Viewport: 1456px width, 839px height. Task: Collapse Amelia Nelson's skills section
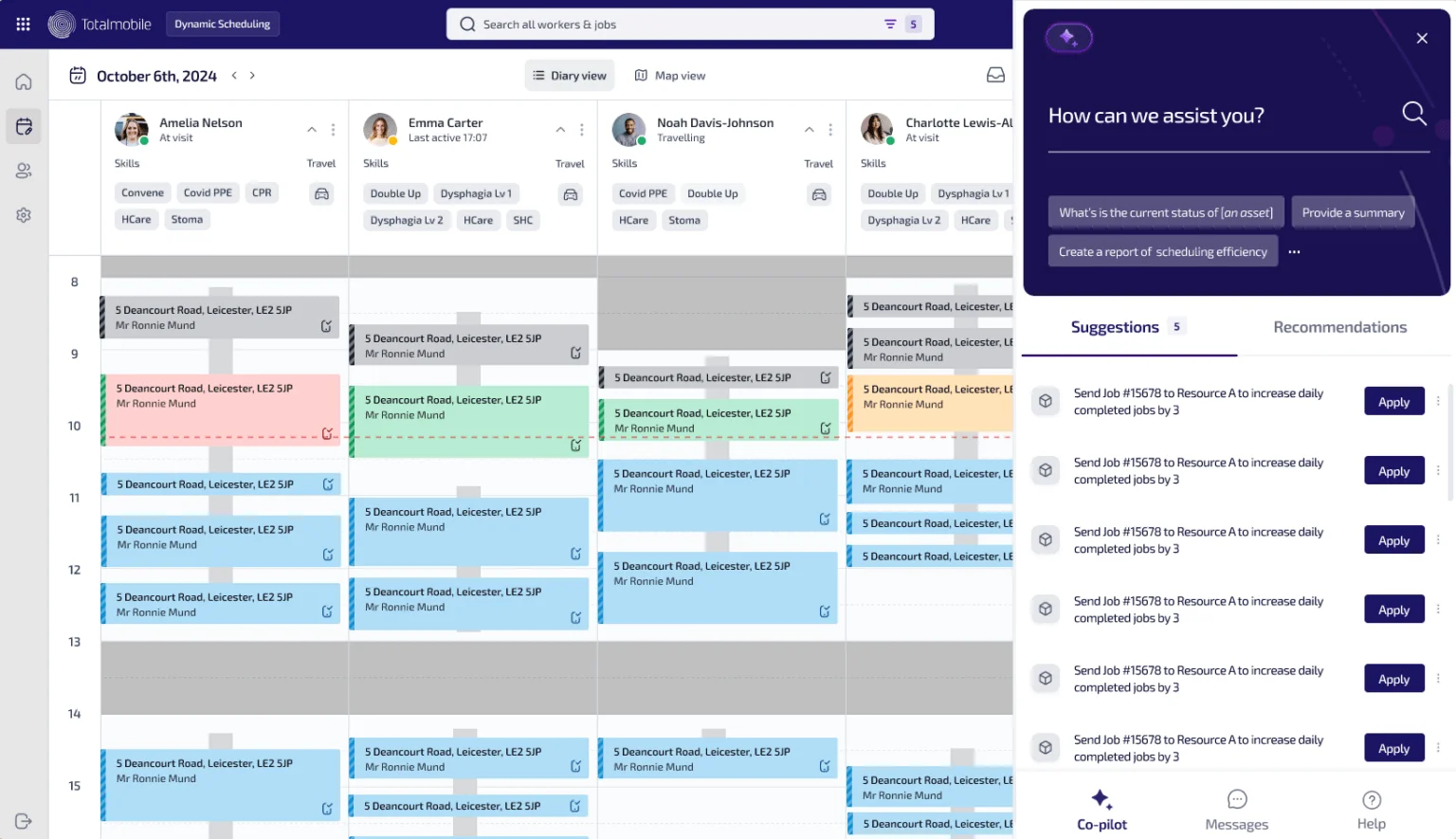pyautogui.click(x=312, y=130)
